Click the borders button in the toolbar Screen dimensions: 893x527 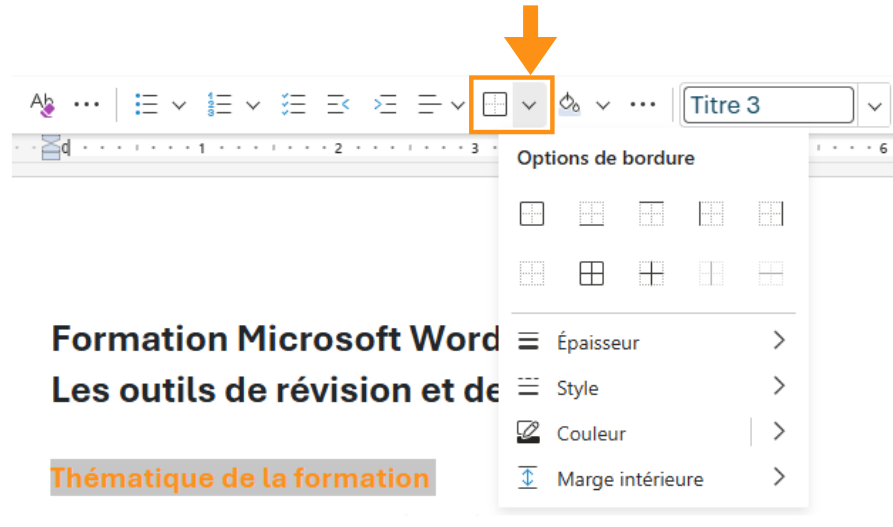494,105
